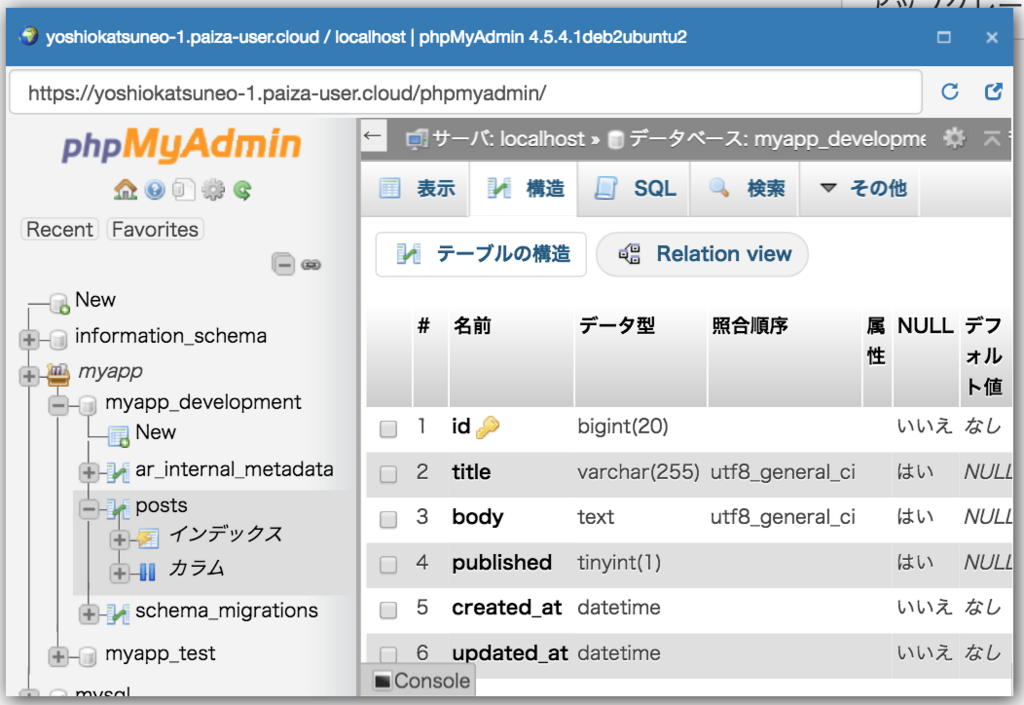The height and width of the screenshot is (705, 1024).
Task: Click the back arrow in breadcrumb bar
Action: coord(373,136)
